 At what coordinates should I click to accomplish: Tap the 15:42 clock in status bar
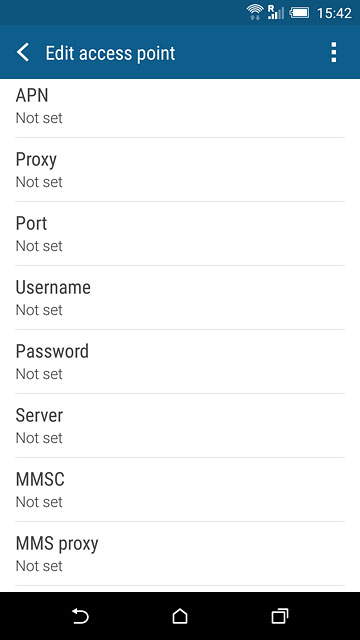pyautogui.click(x=334, y=13)
